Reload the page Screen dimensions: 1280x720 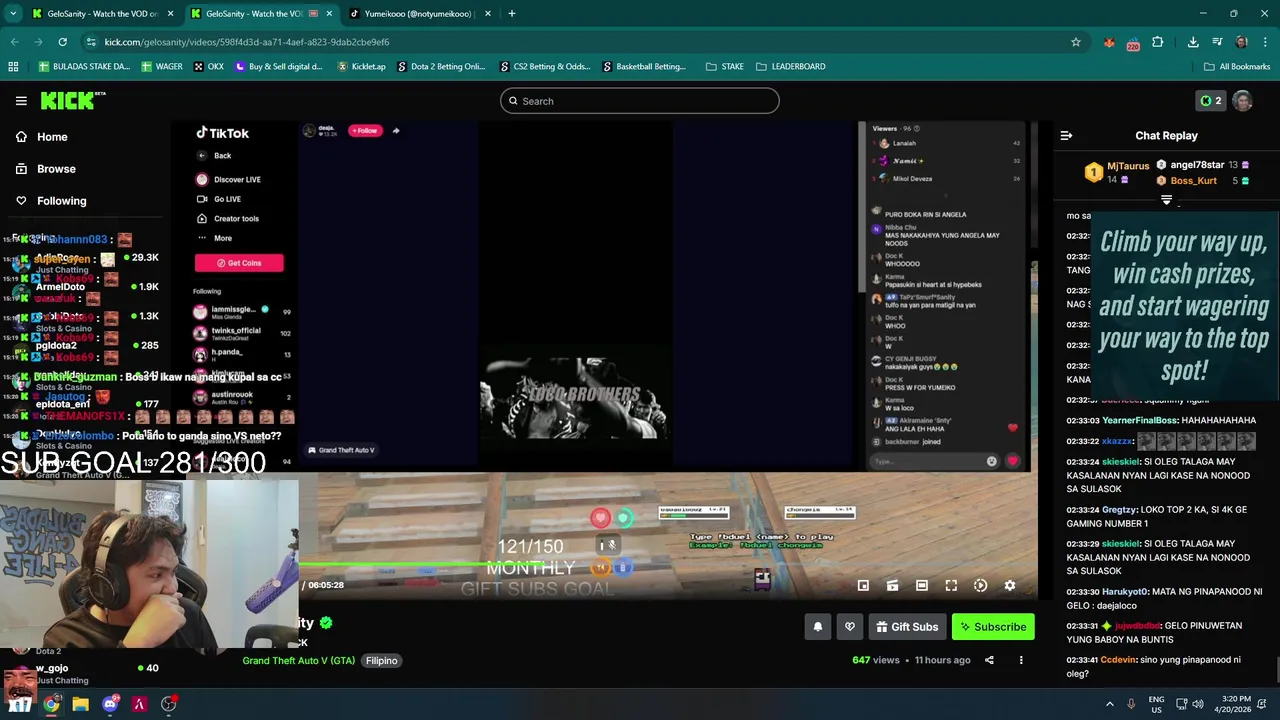pyautogui.click(x=62, y=42)
